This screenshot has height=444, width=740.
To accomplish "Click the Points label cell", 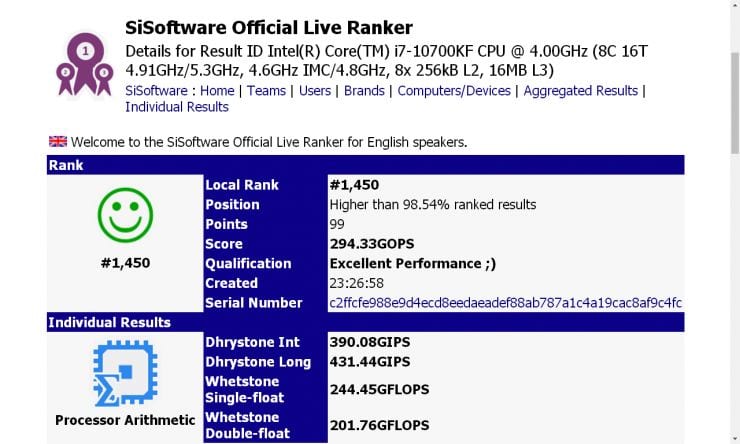I will (265, 224).
